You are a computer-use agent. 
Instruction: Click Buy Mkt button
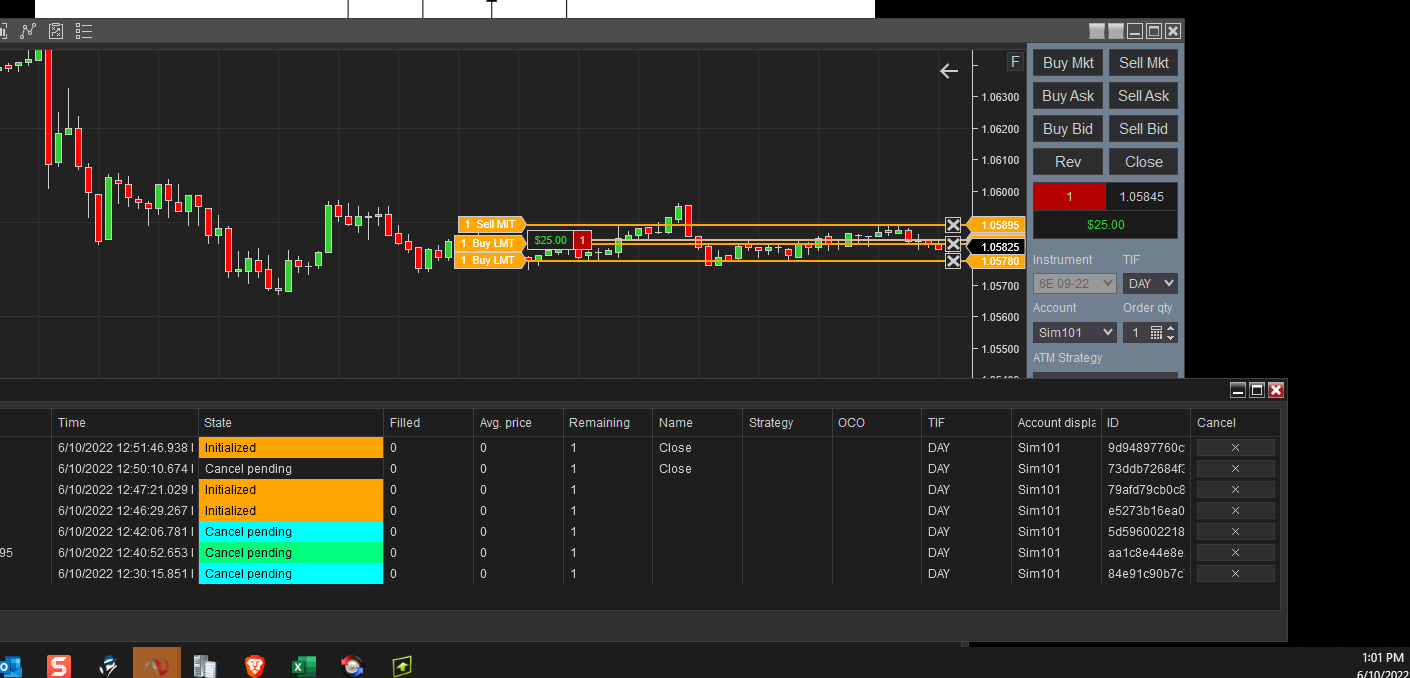(1068, 63)
